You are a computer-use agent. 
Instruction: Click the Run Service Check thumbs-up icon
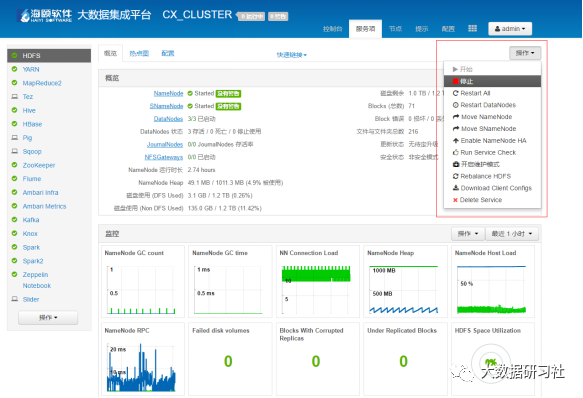455,153
